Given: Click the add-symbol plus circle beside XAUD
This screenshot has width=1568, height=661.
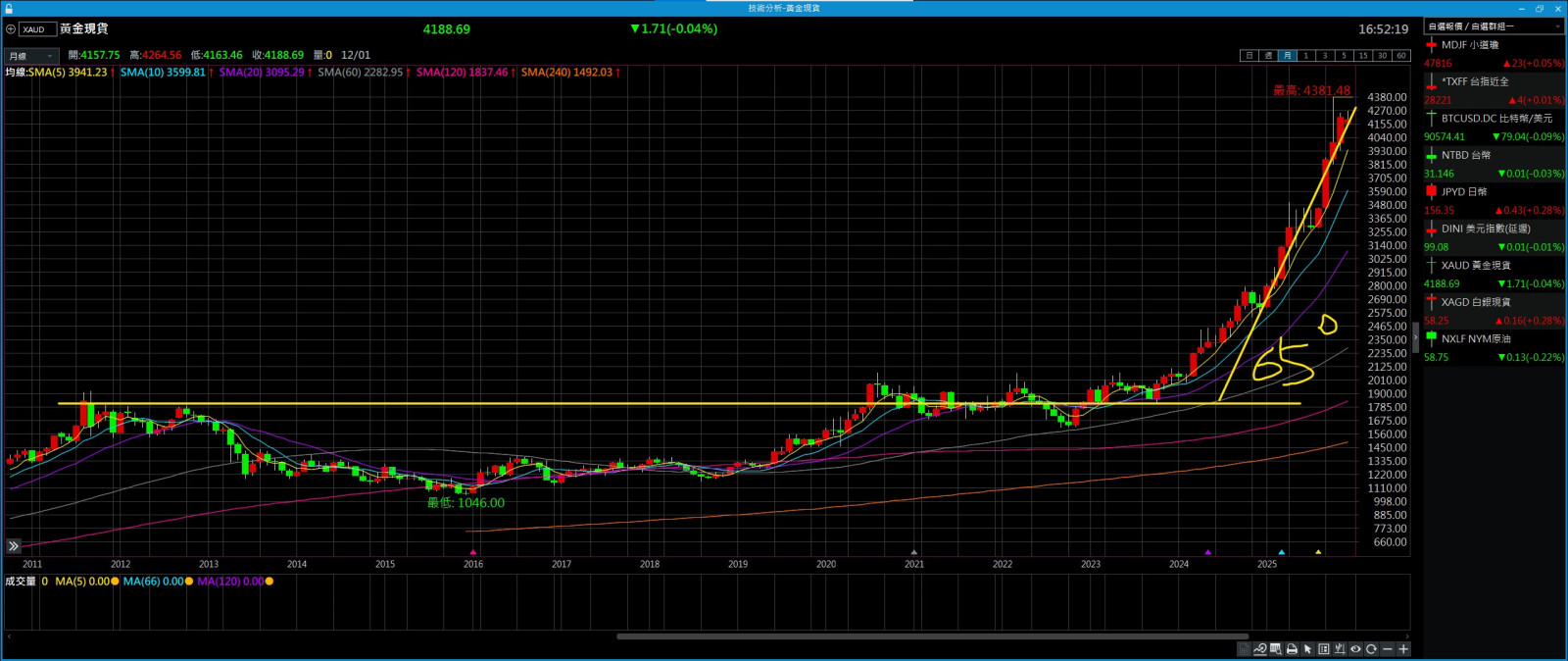Looking at the screenshot, I should pyautogui.click(x=11, y=29).
